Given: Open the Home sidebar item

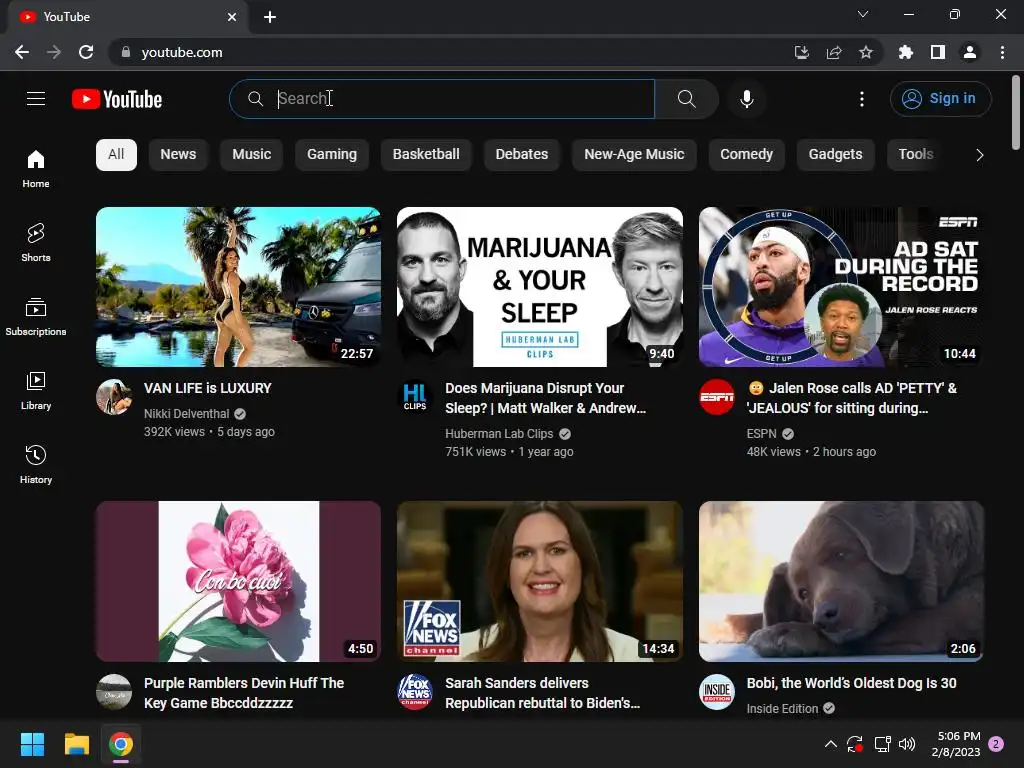Looking at the screenshot, I should click(x=36, y=169).
